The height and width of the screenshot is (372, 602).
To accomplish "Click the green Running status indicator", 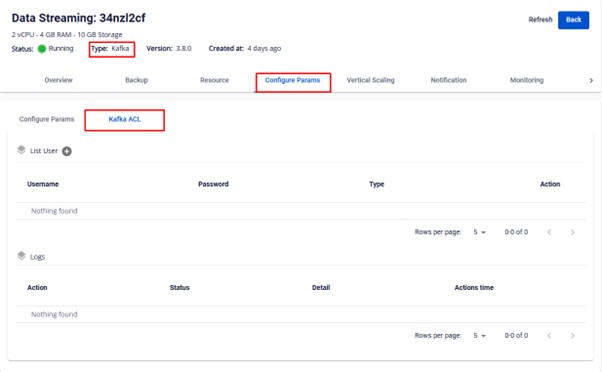I will pos(42,49).
